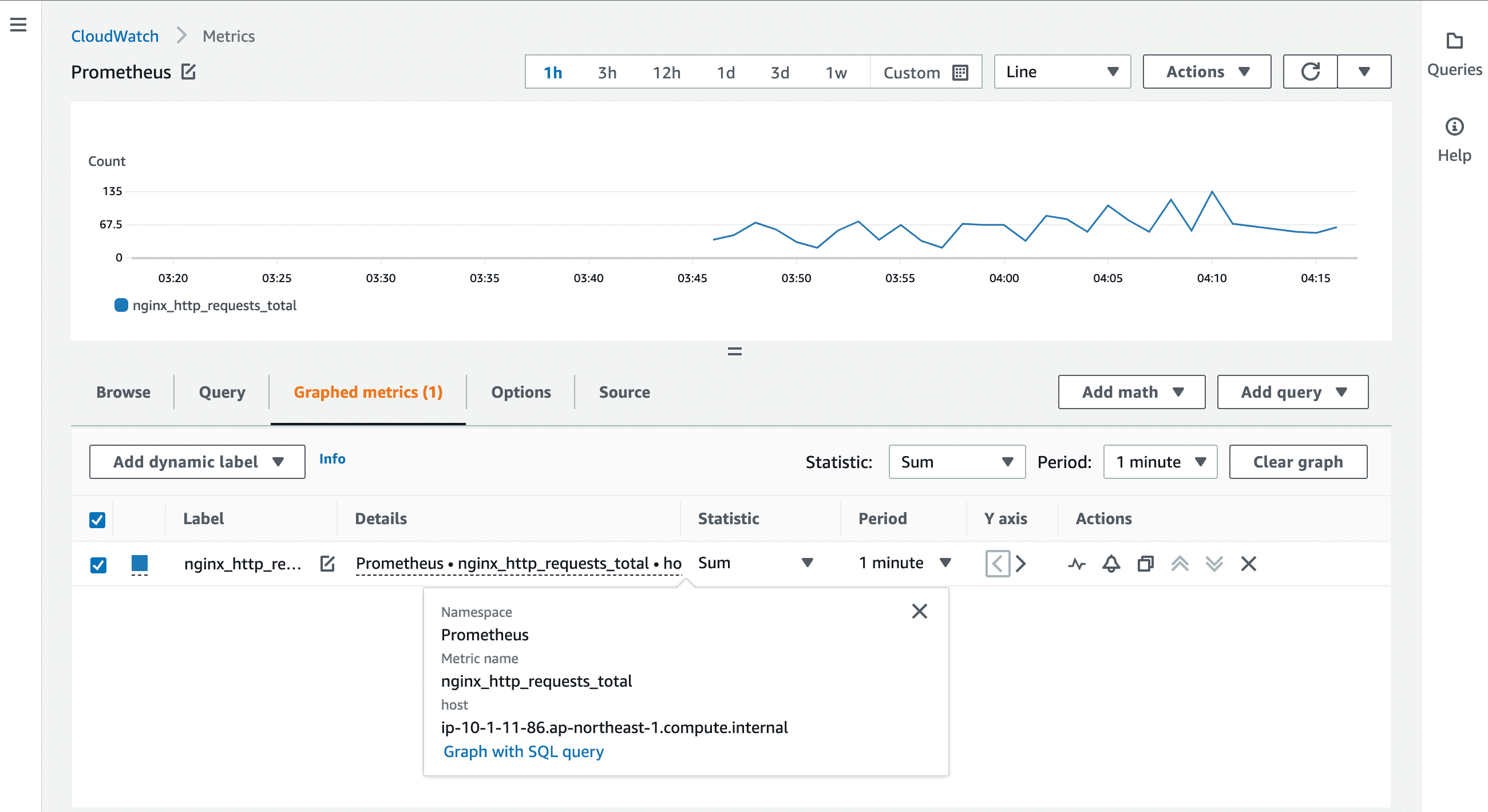This screenshot has height=812, width=1488.
Task: Select the Graphed metrics (1) tab
Action: point(368,392)
